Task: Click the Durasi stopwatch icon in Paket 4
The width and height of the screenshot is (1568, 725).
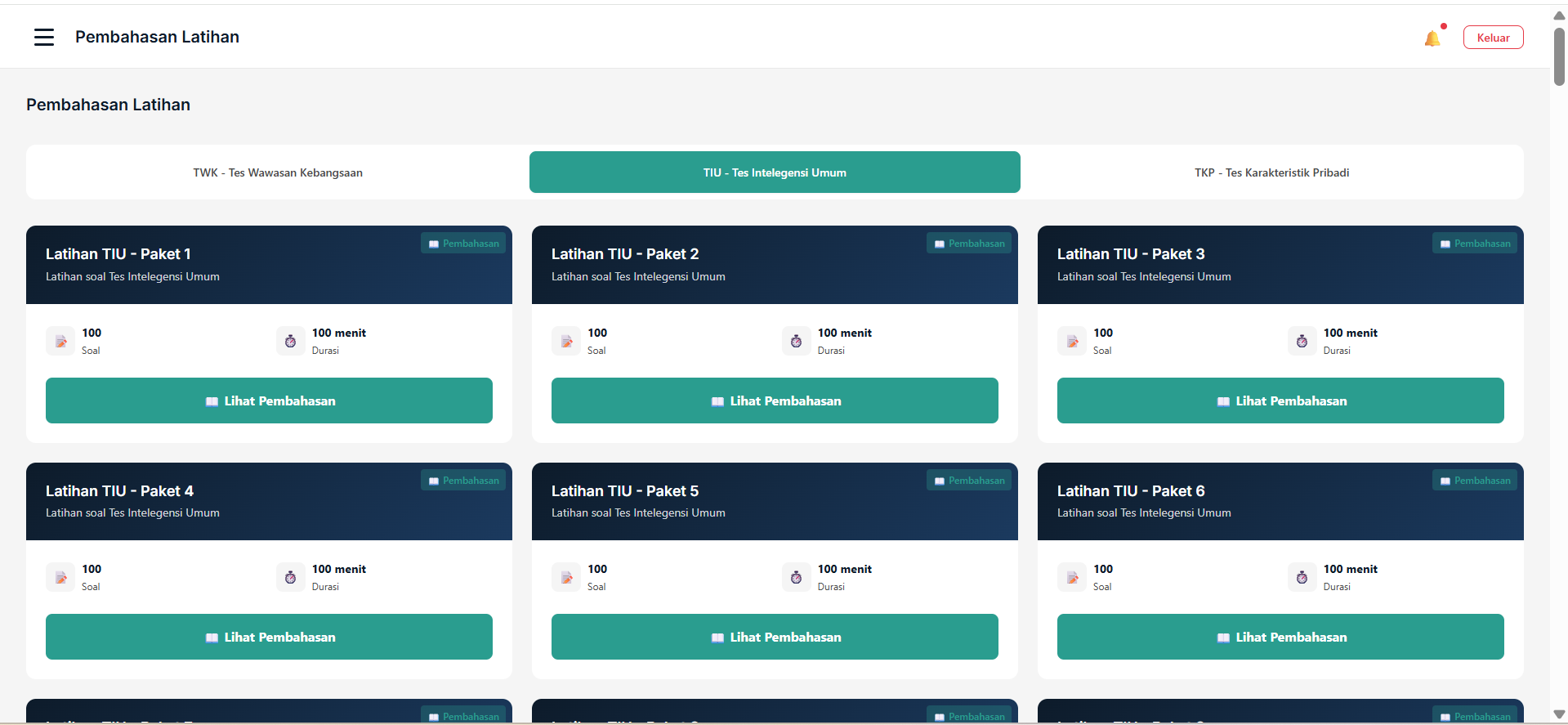Action: (290, 578)
